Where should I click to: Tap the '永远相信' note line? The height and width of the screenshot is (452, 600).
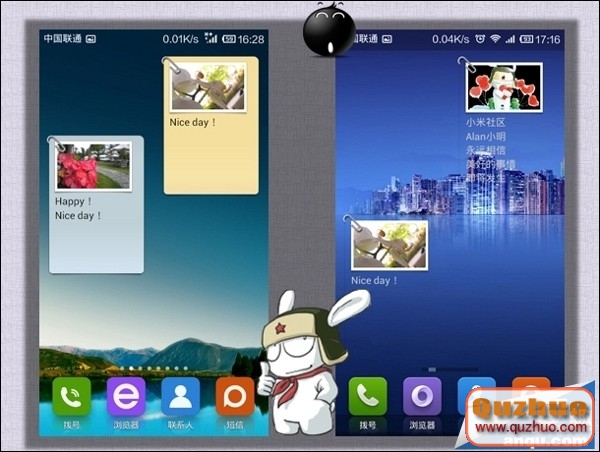[486, 150]
